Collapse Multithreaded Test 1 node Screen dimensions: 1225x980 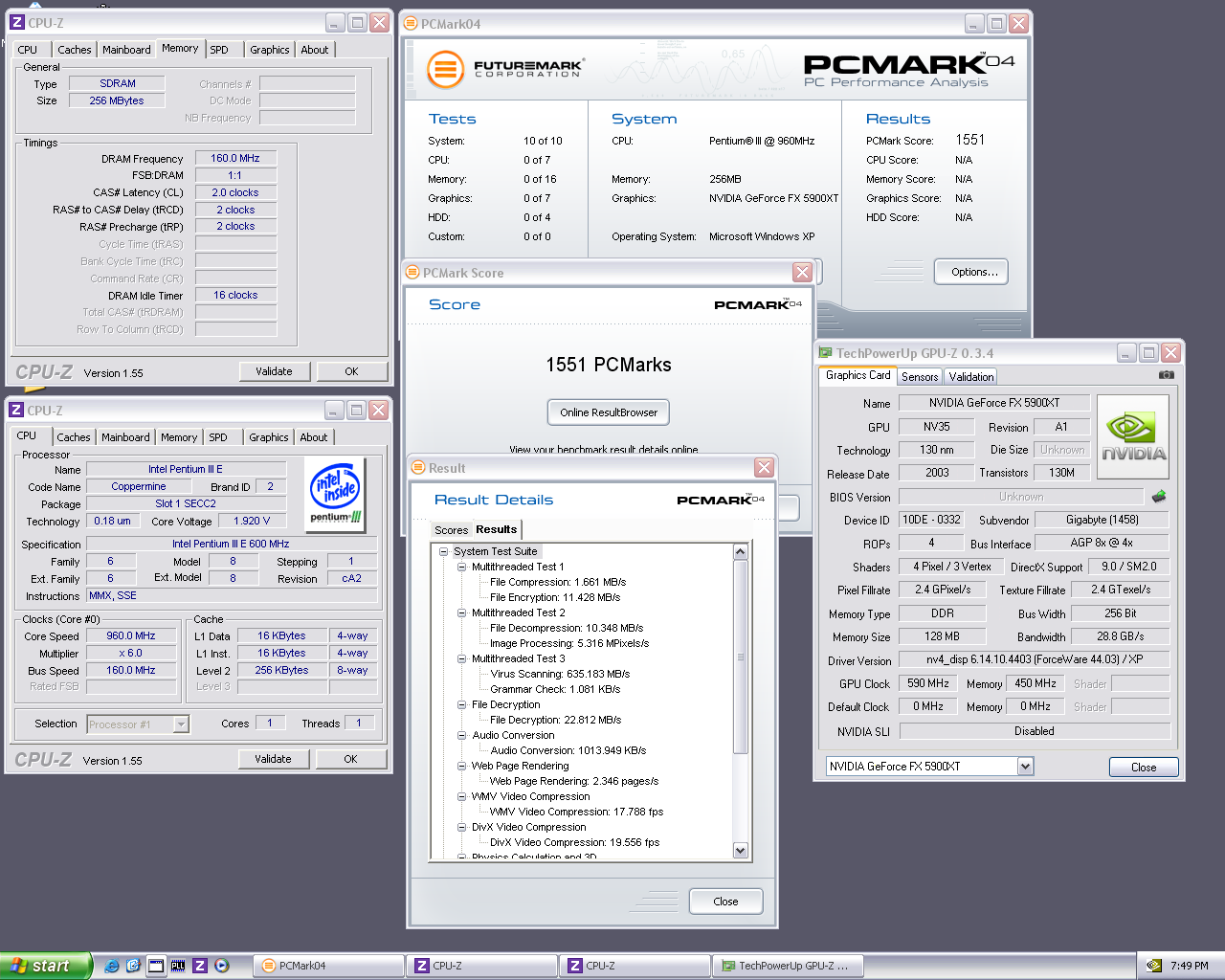tap(461, 567)
